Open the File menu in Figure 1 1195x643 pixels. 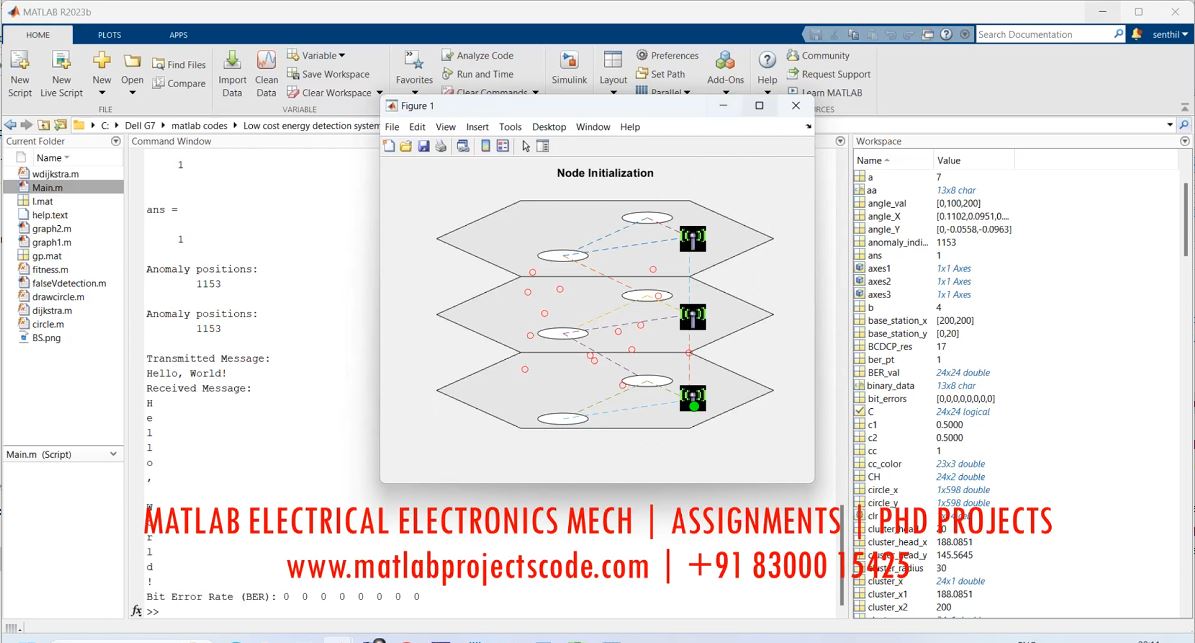(392, 127)
